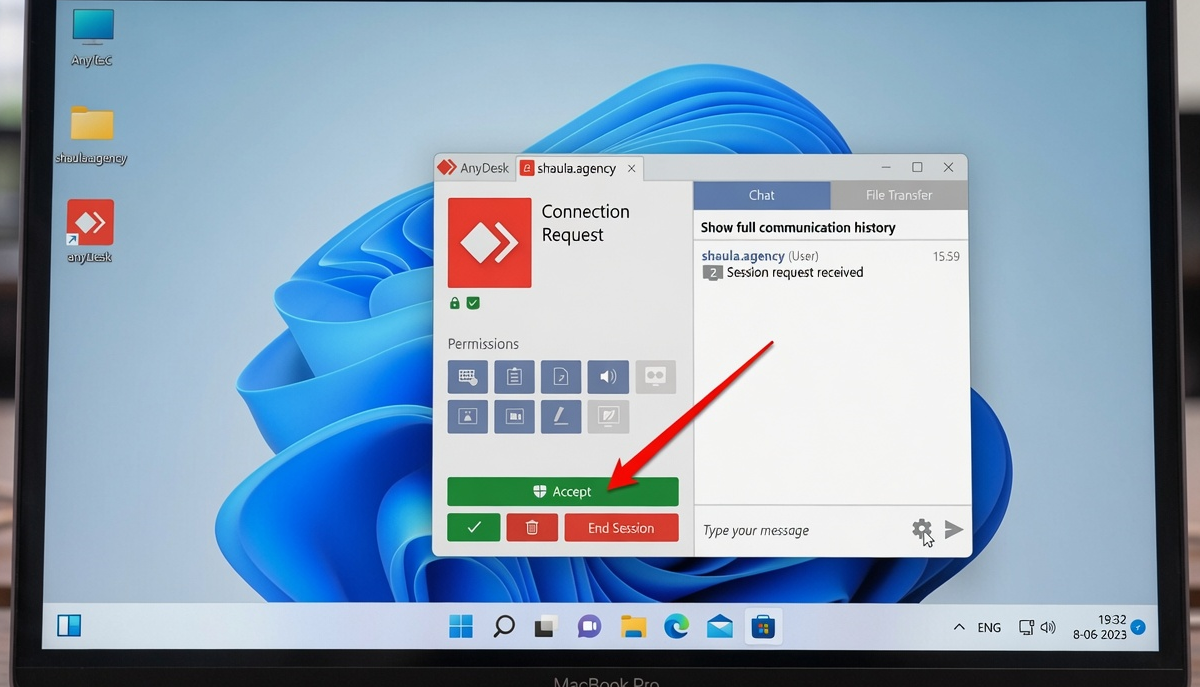Toggle the grayed session recording permission
The image size is (1200, 687).
pos(655,377)
